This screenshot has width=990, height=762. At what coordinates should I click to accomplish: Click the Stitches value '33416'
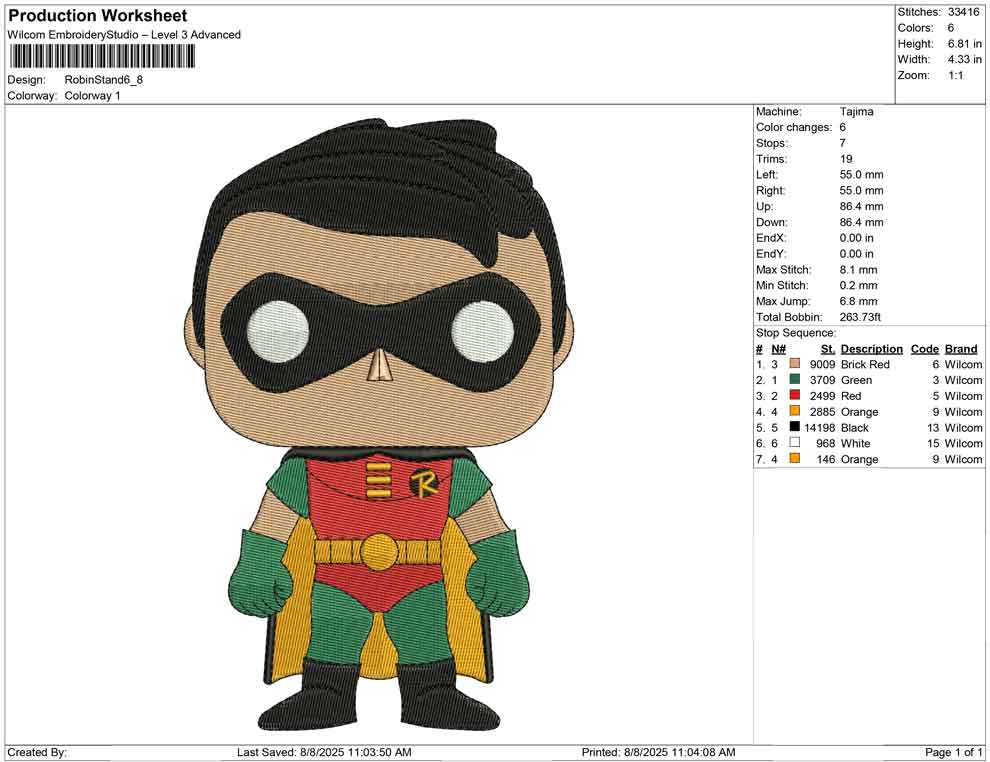tap(963, 12)
